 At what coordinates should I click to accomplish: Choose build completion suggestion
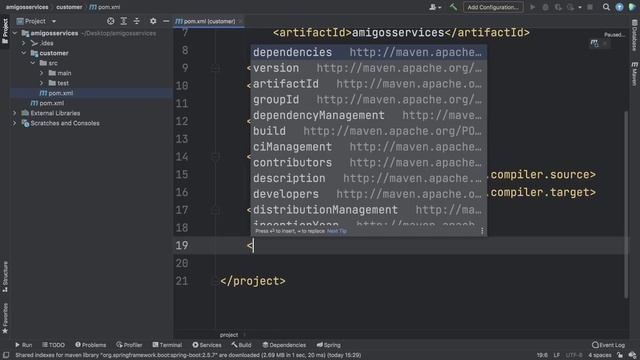[x=369, y=131]
